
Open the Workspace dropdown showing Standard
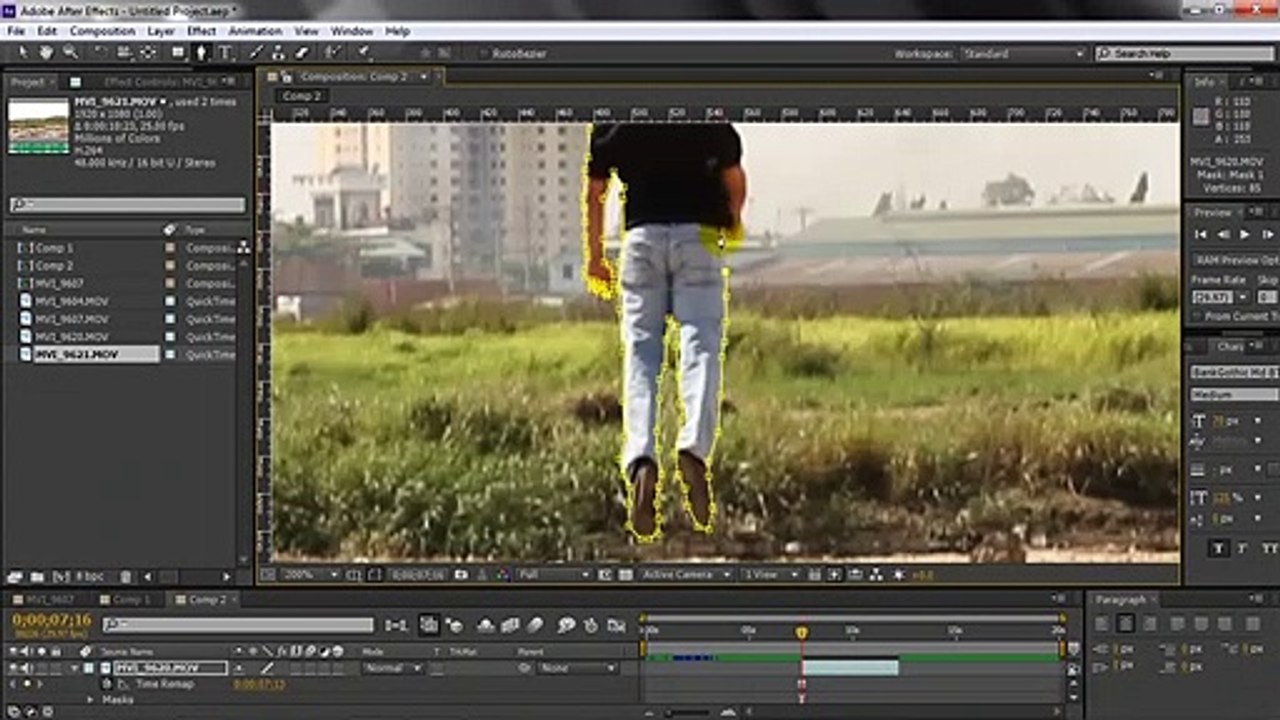(1023, 53)
